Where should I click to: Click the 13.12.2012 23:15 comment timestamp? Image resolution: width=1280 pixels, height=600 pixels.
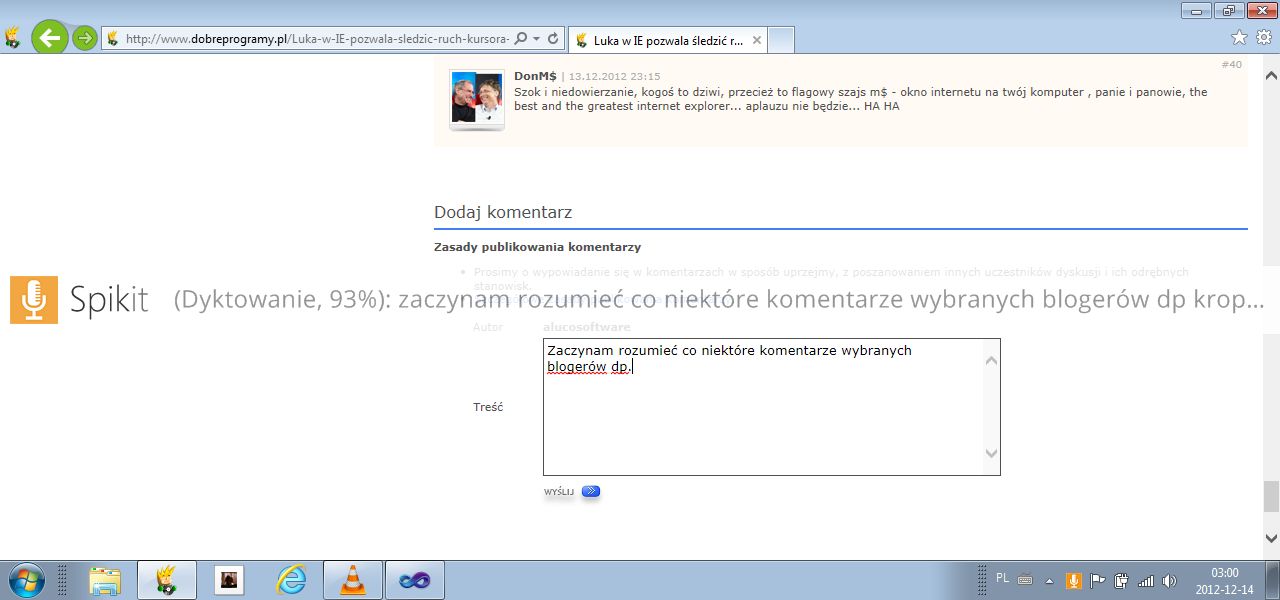614,76
